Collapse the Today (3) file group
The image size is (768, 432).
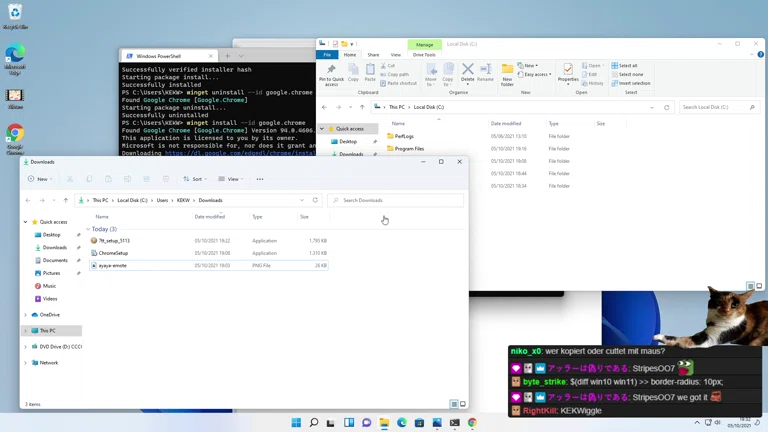pos(88,229)
